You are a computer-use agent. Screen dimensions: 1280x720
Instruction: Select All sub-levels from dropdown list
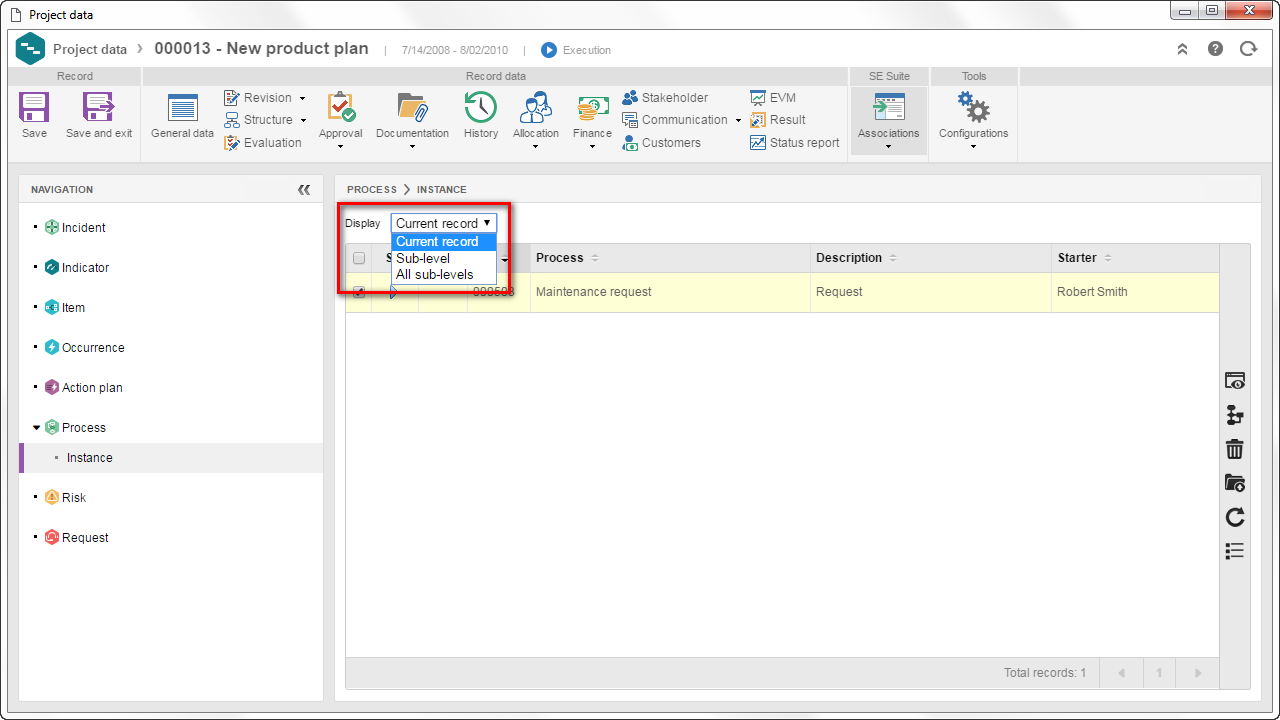[443, 274]
